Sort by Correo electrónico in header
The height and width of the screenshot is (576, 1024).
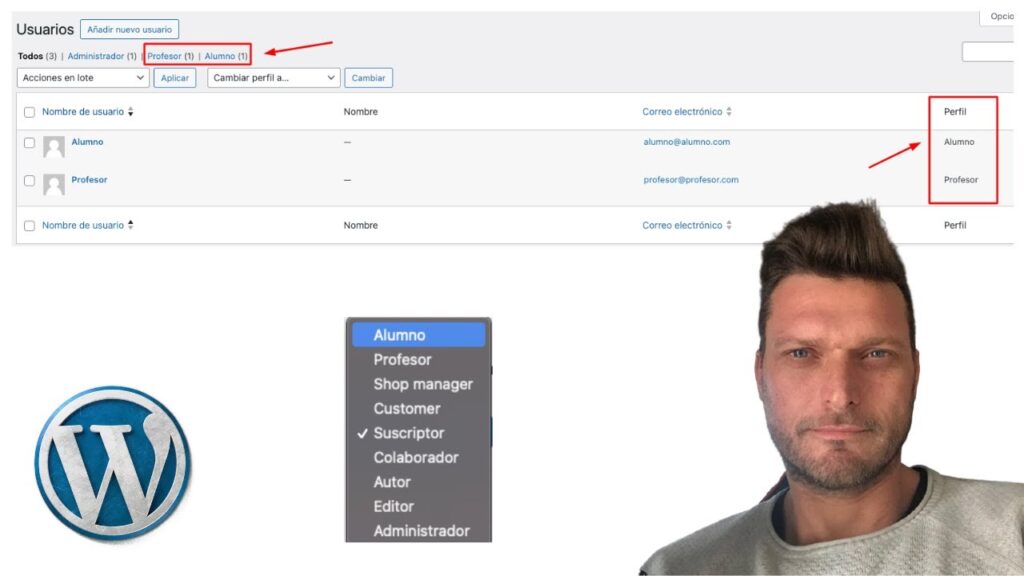682,112
